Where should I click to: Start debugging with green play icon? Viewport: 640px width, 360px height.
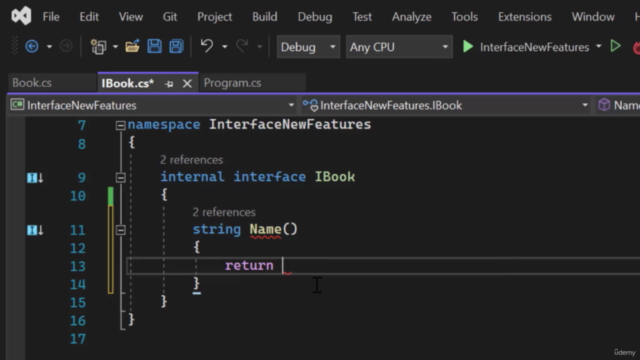[x=468, y=47]
